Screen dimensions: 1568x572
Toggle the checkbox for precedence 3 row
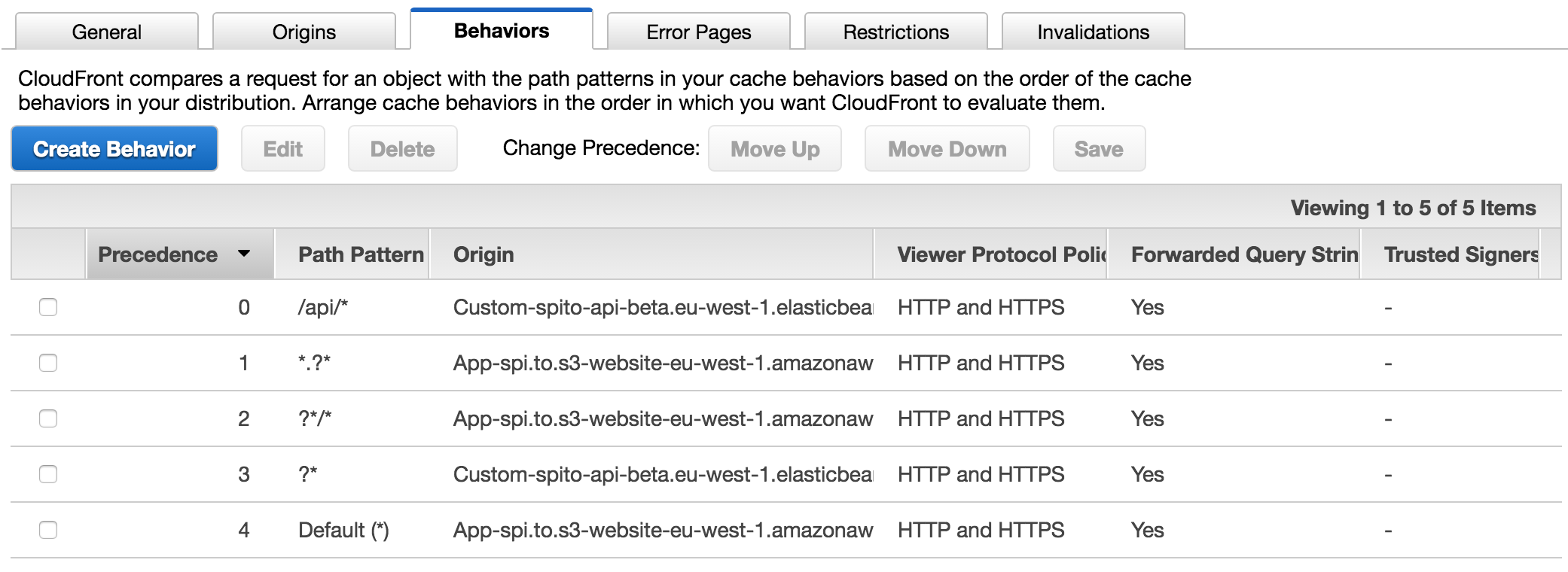48,474
